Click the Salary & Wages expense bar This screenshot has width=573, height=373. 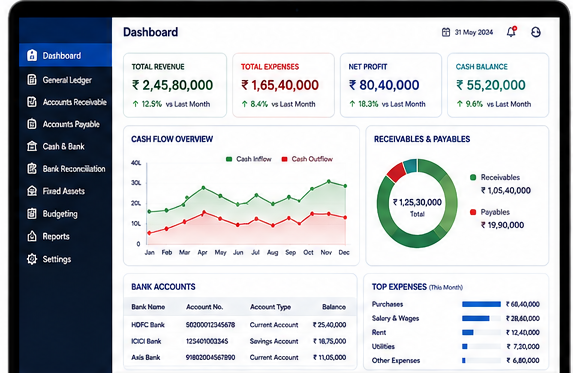[475, 318]
